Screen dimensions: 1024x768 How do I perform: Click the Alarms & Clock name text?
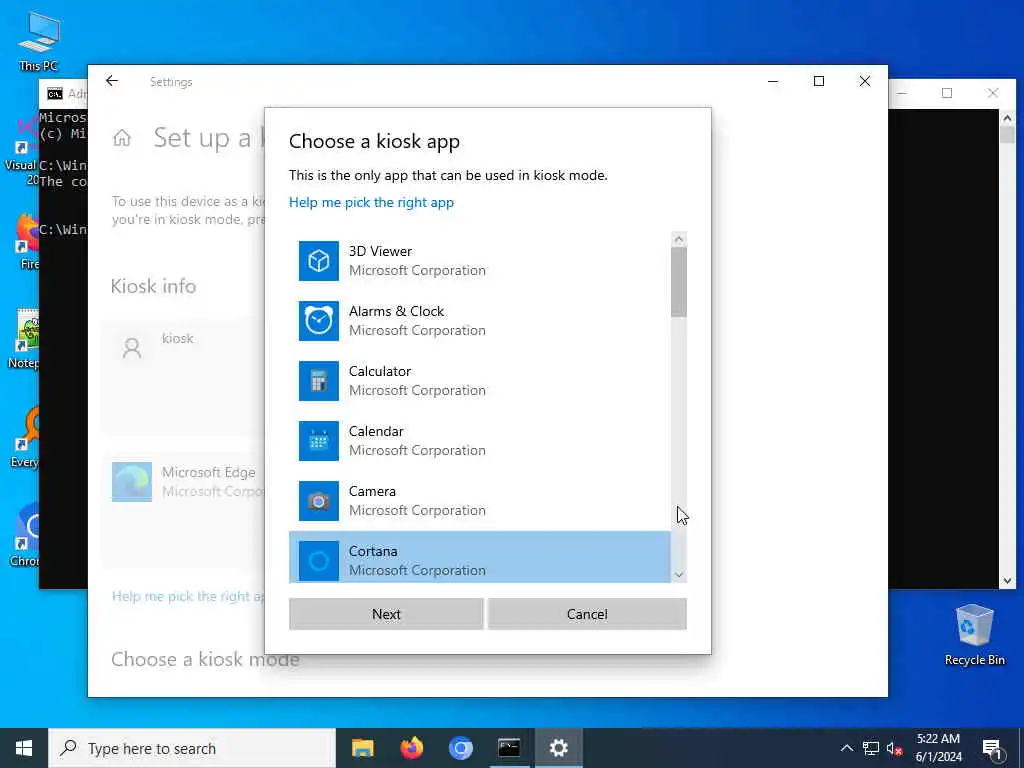point(396,312)
